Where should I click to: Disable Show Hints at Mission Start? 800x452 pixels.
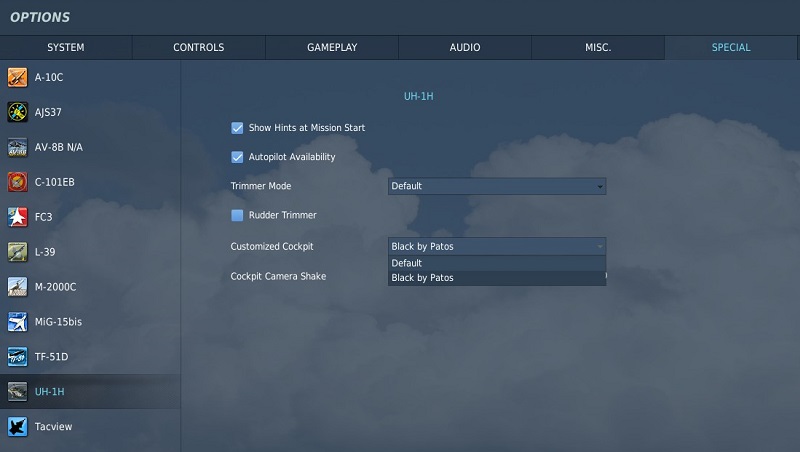pos(237,128)
